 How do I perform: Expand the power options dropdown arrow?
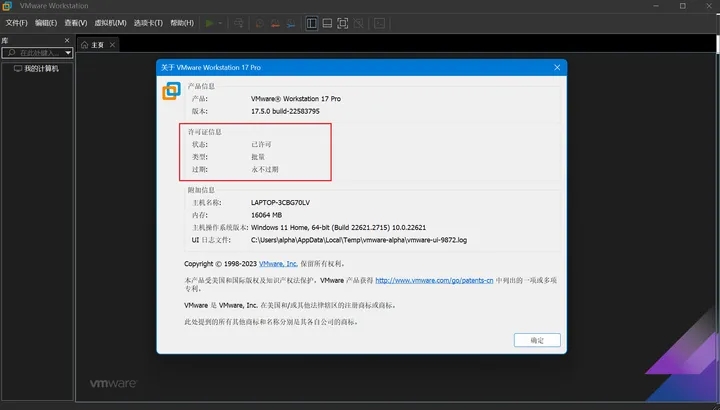tap(221, 22)
